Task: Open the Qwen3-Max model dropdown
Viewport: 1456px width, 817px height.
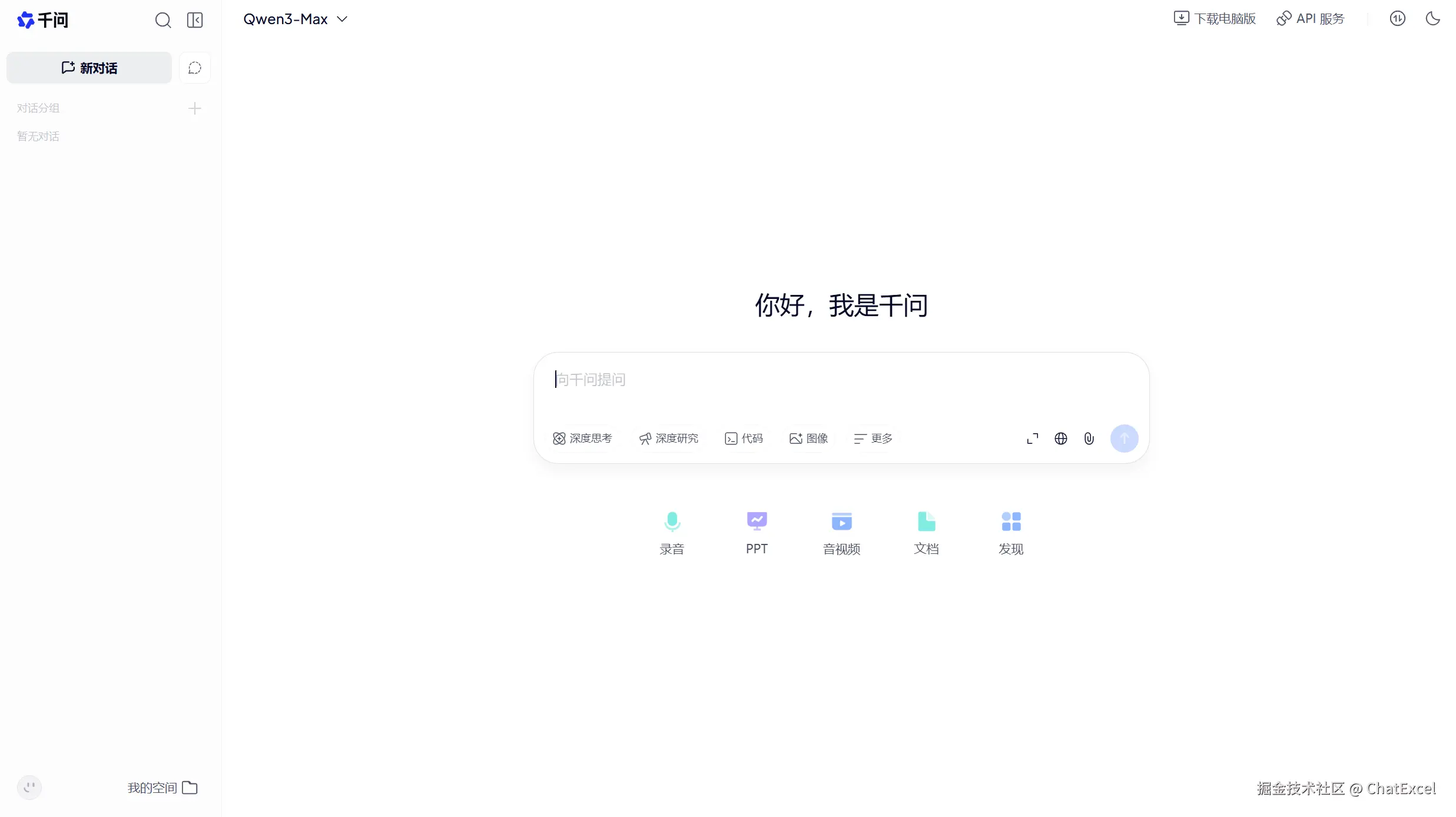Action: [x=295, y=19]
